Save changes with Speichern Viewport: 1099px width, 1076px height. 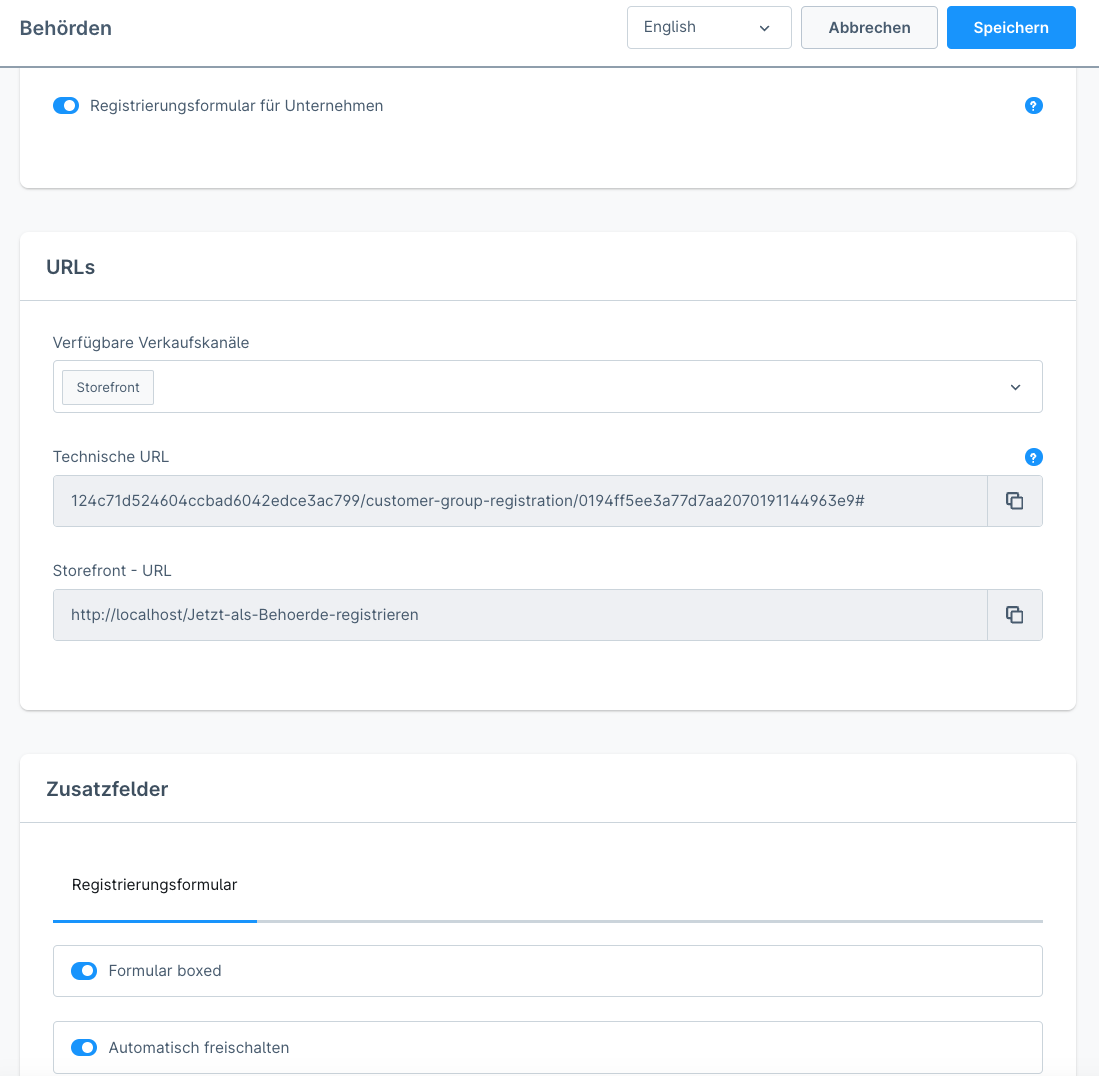point(1011,28)
